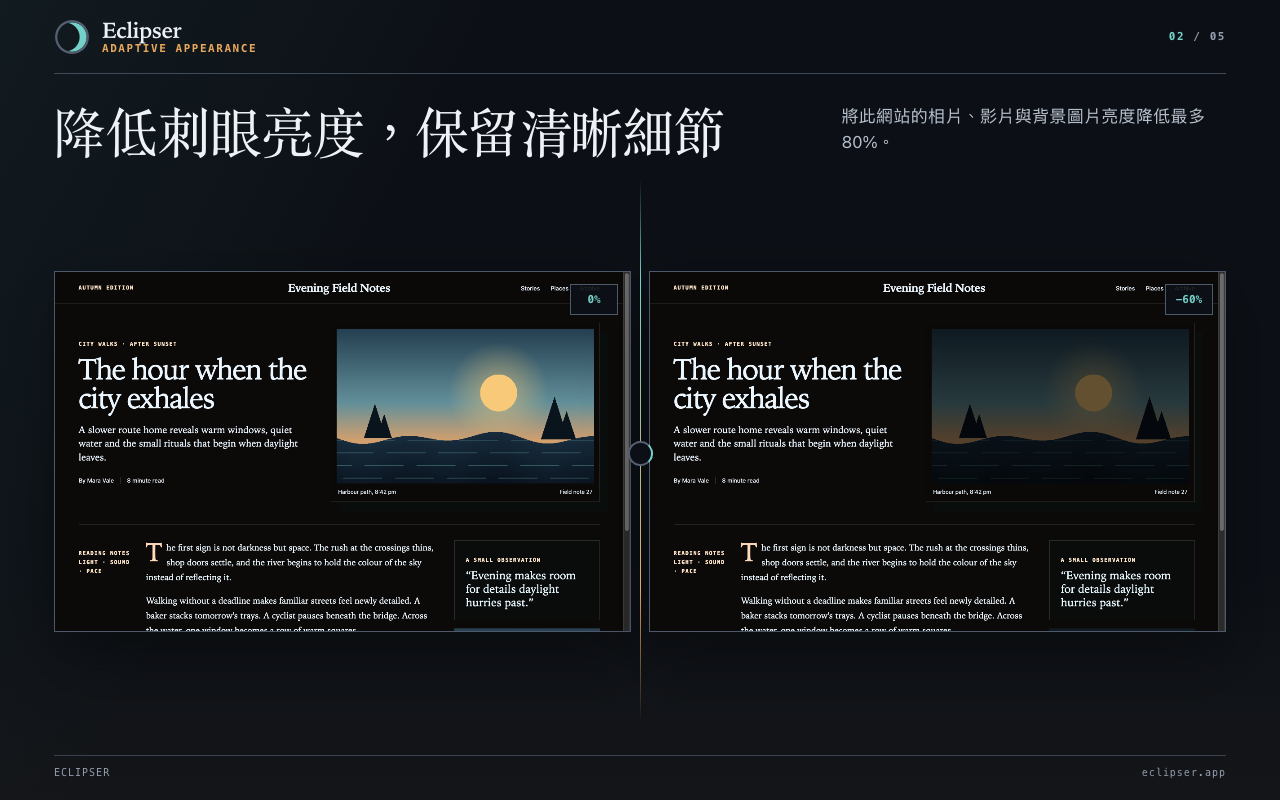Open Places in the −60% preview

1154,288
